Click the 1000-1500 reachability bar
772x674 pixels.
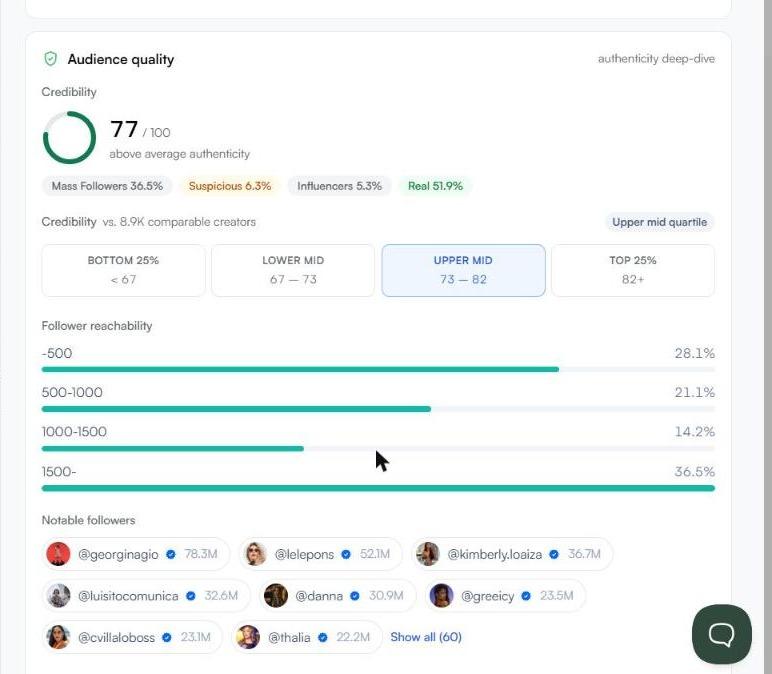[x=378, y=449]
